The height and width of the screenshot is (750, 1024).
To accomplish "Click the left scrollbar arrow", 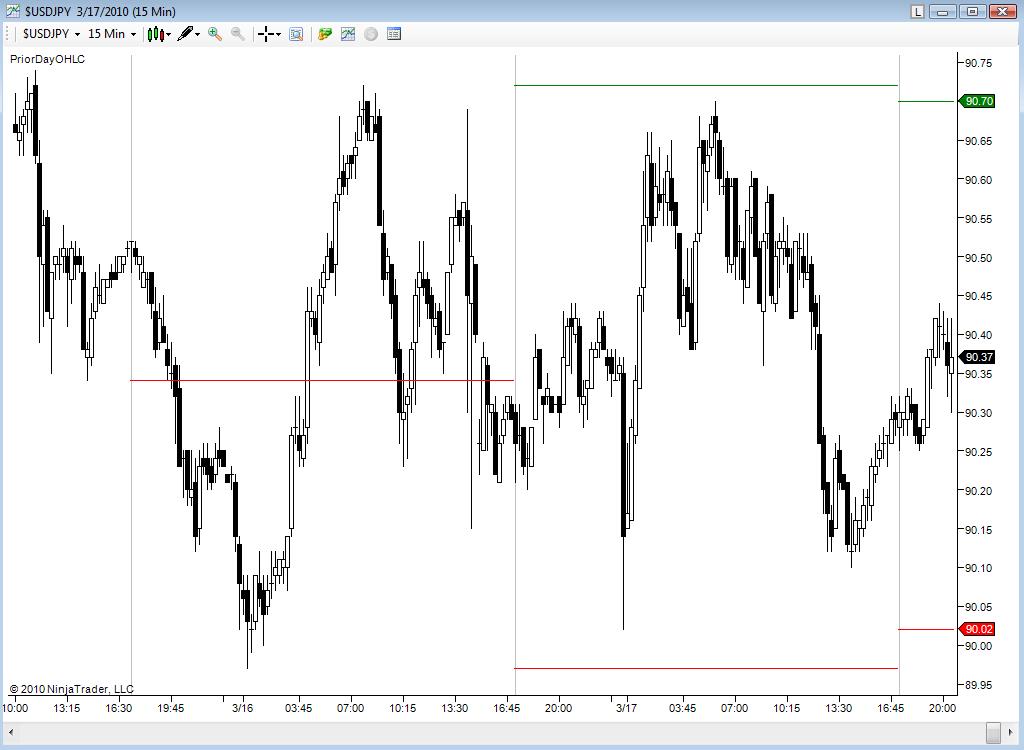I will pyautogui.click(x=11, y=732).
